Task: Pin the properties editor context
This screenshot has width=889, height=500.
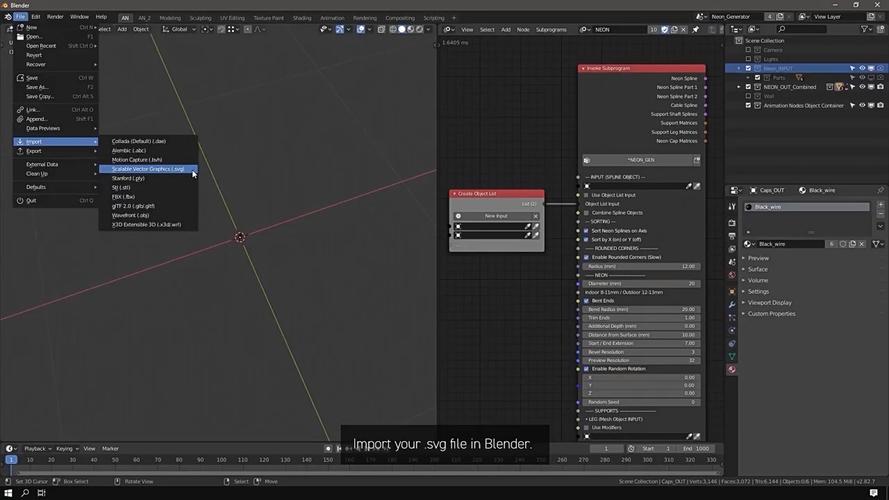Action: click(x=880, y=190)
